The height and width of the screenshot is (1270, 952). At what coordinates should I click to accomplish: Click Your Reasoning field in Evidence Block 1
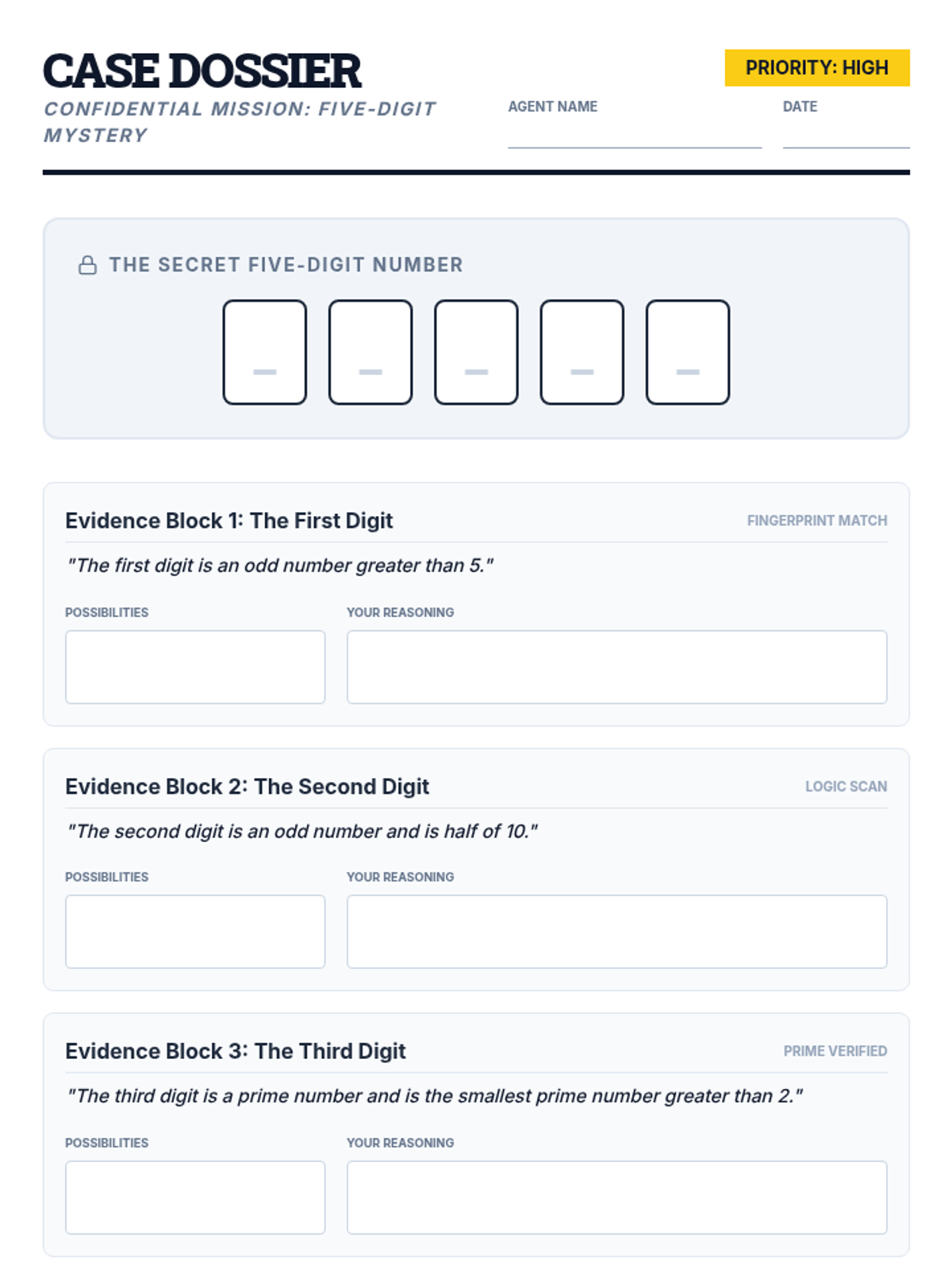click(616, 667)
